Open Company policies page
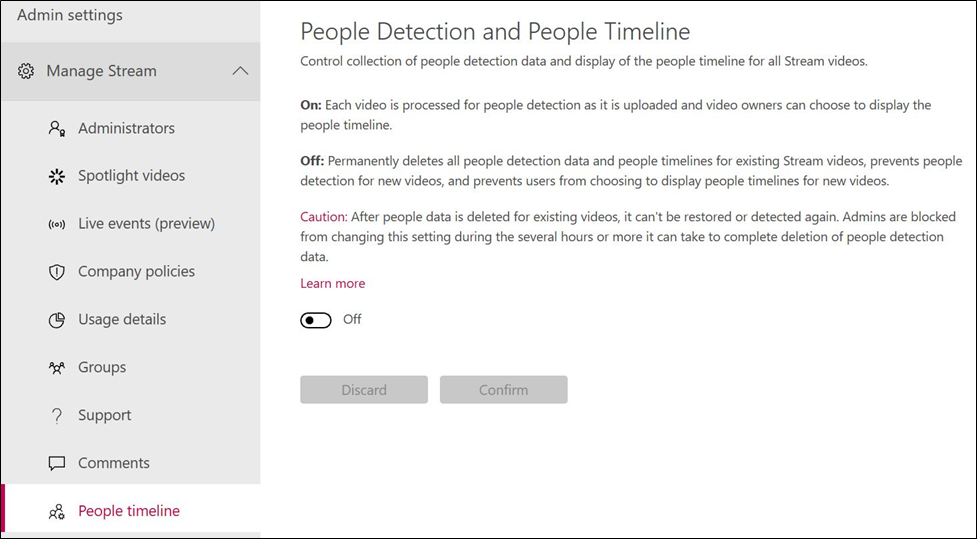977x539 pixels. pyautogui.click(x=130, y=272)
